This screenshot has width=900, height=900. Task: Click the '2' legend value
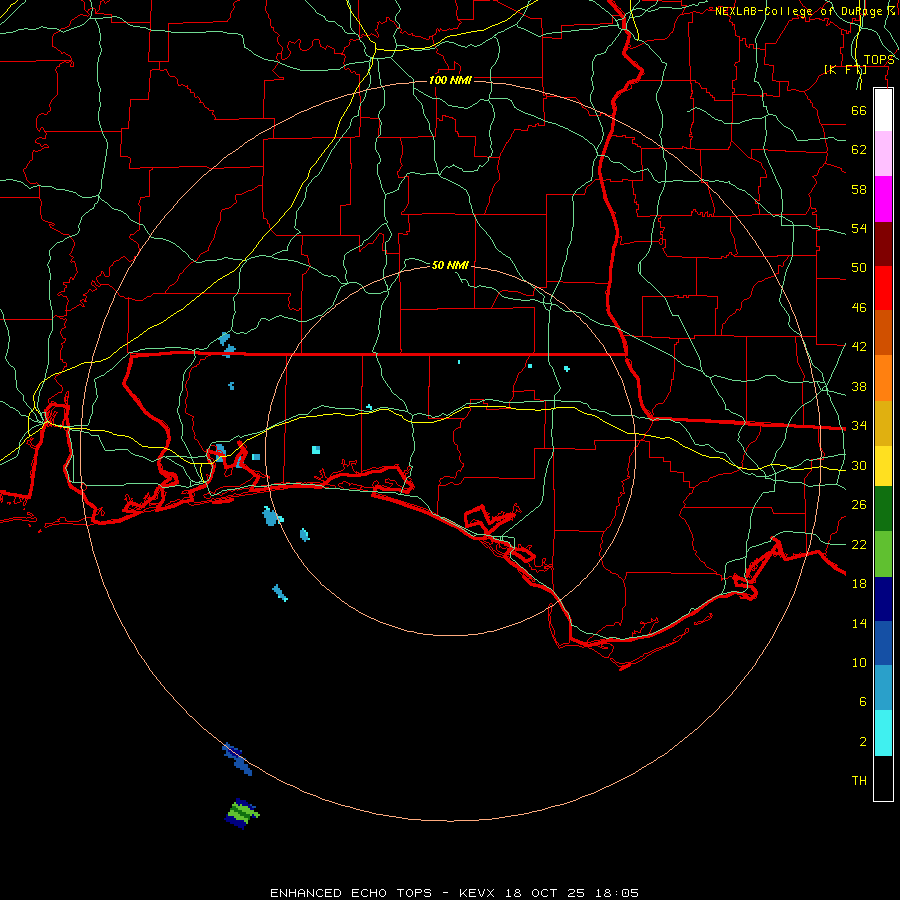(863, 742)
